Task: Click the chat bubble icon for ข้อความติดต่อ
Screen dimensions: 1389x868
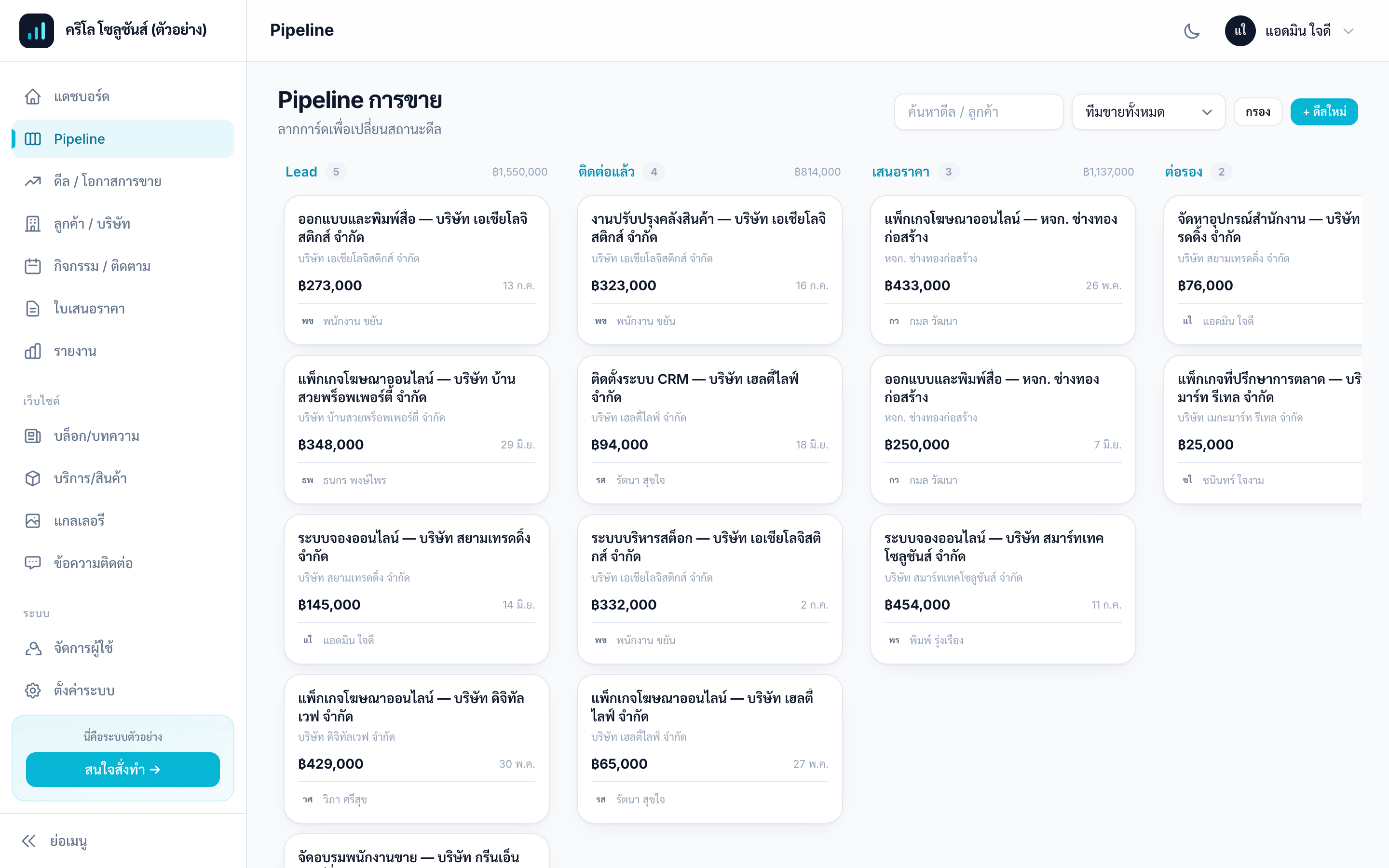Action: (x=33, y=563)
